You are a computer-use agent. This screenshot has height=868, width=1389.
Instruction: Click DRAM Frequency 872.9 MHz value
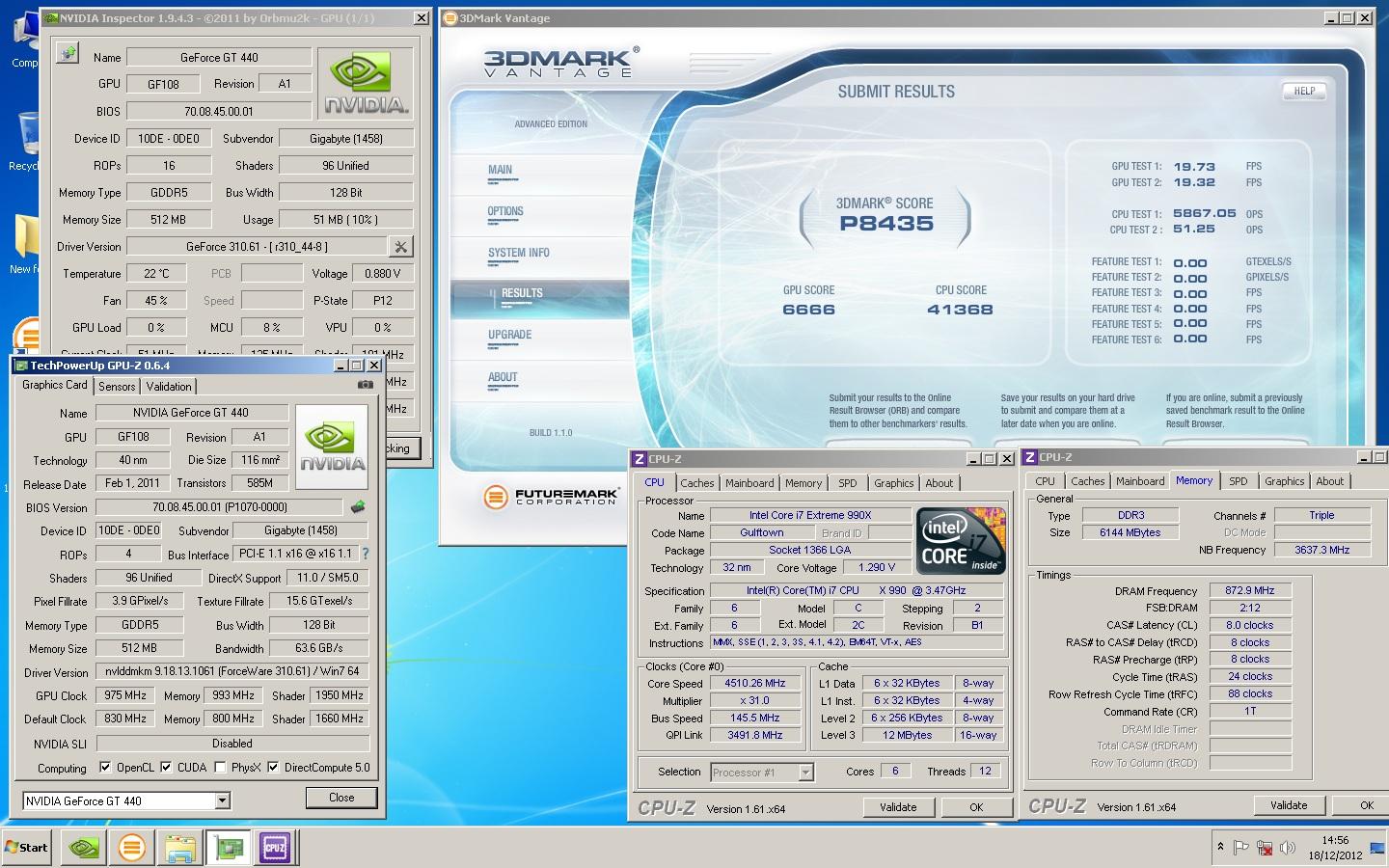(x=1250, y=590)
